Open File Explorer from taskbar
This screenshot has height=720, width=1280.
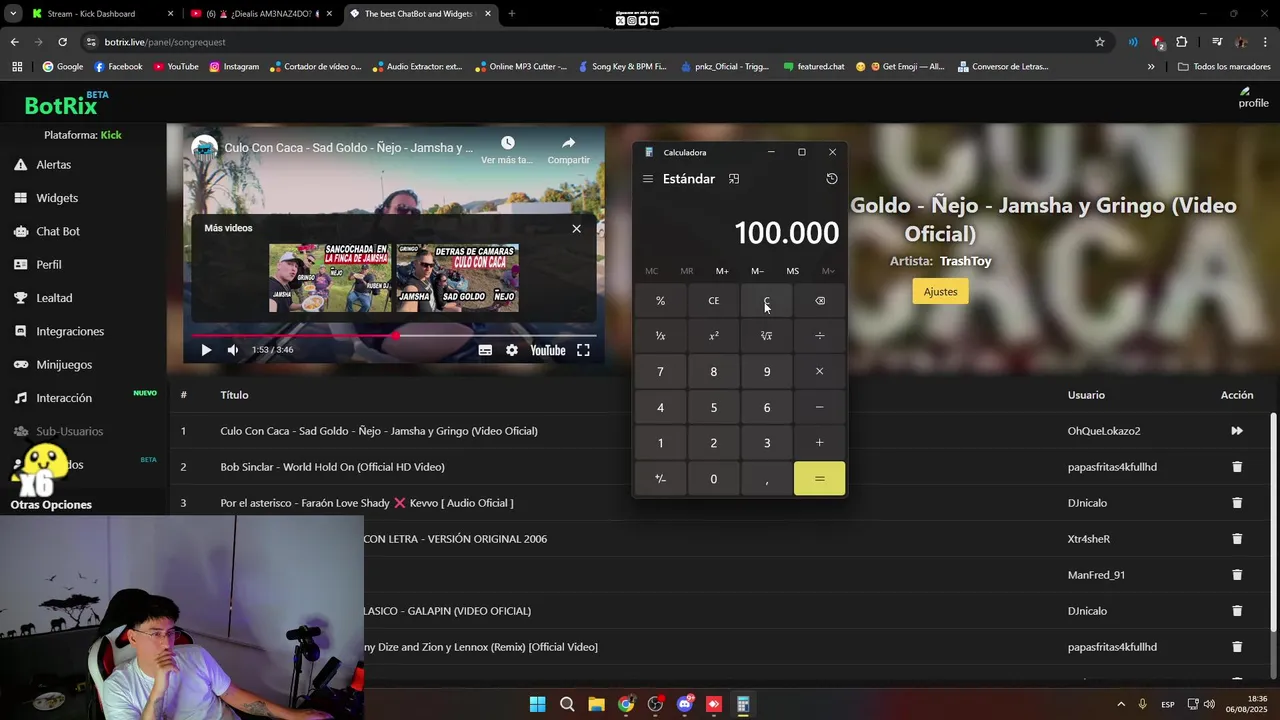coord(596,704)
